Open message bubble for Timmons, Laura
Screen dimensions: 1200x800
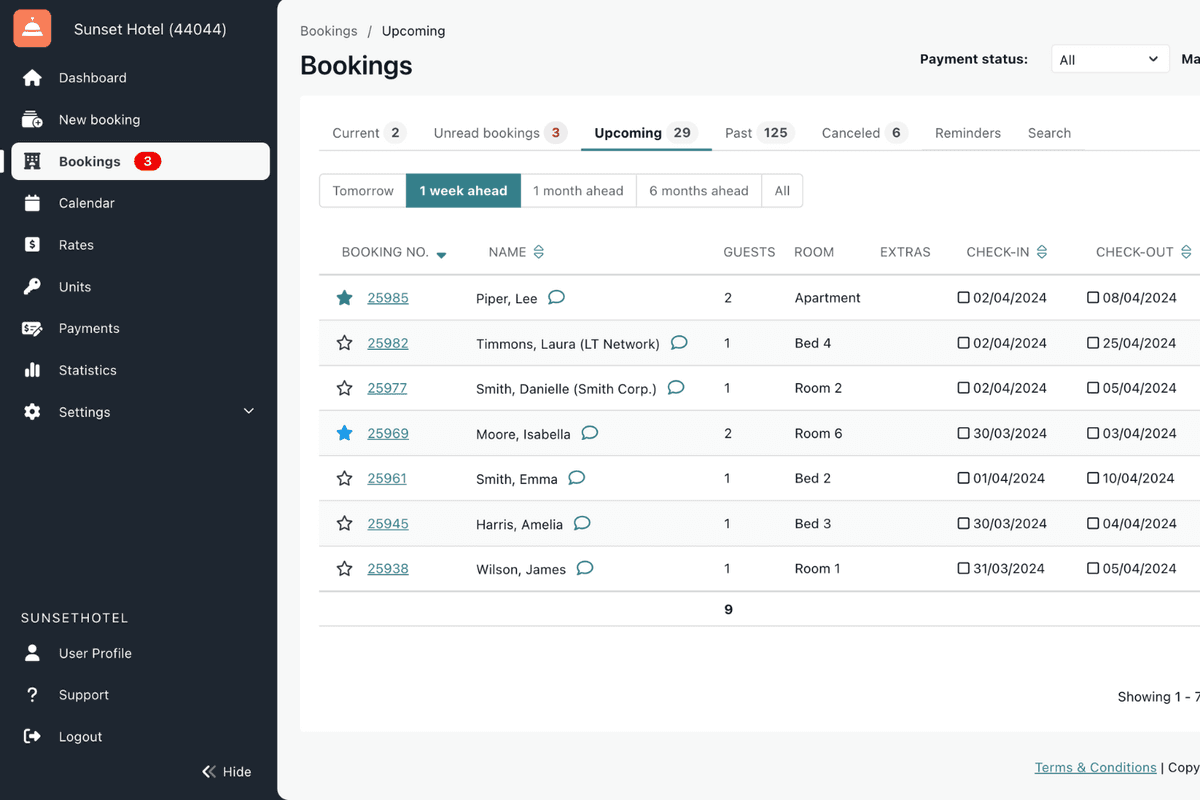679,343
